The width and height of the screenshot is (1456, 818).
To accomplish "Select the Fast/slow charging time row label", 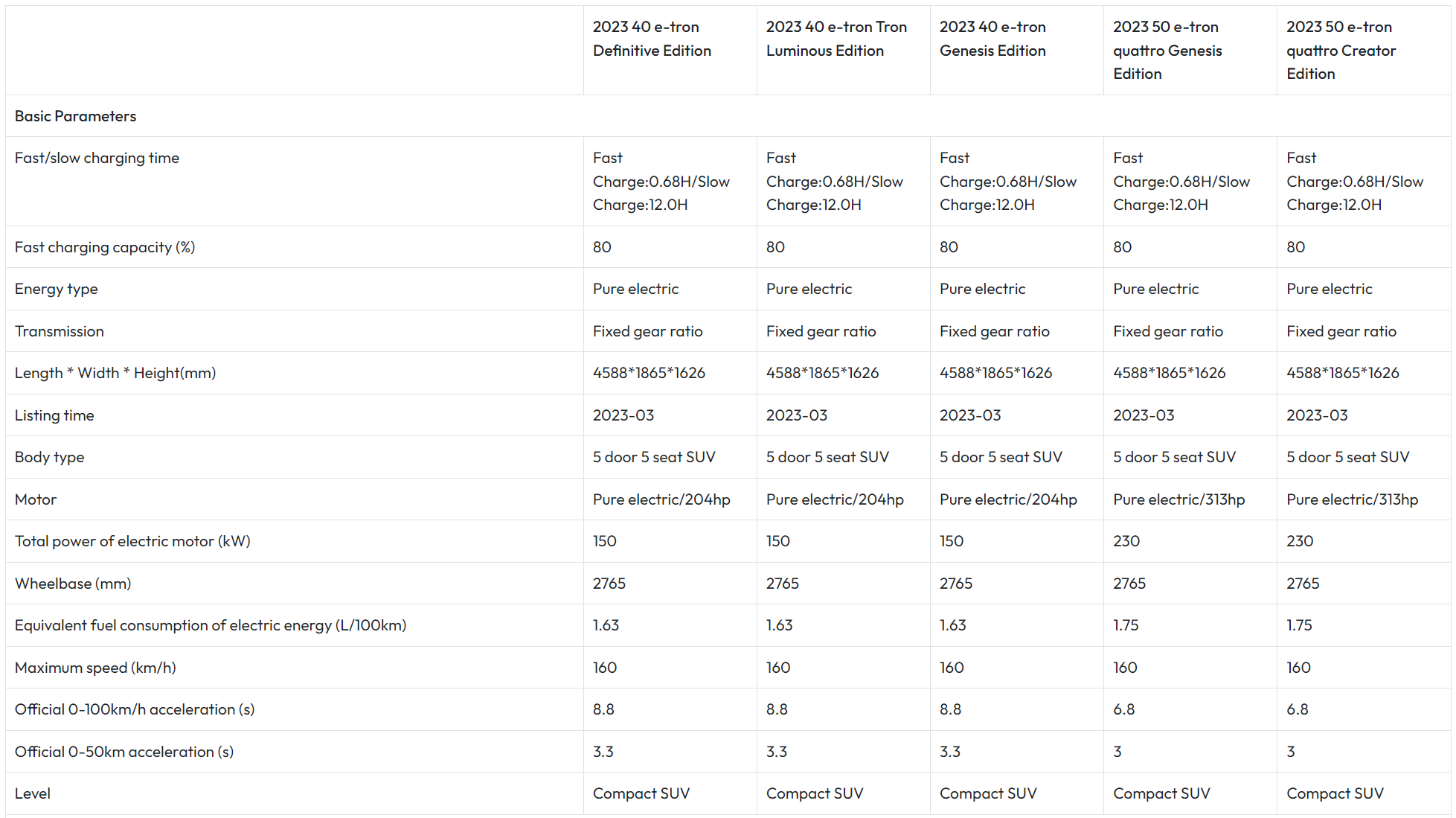I will [97, 158].
